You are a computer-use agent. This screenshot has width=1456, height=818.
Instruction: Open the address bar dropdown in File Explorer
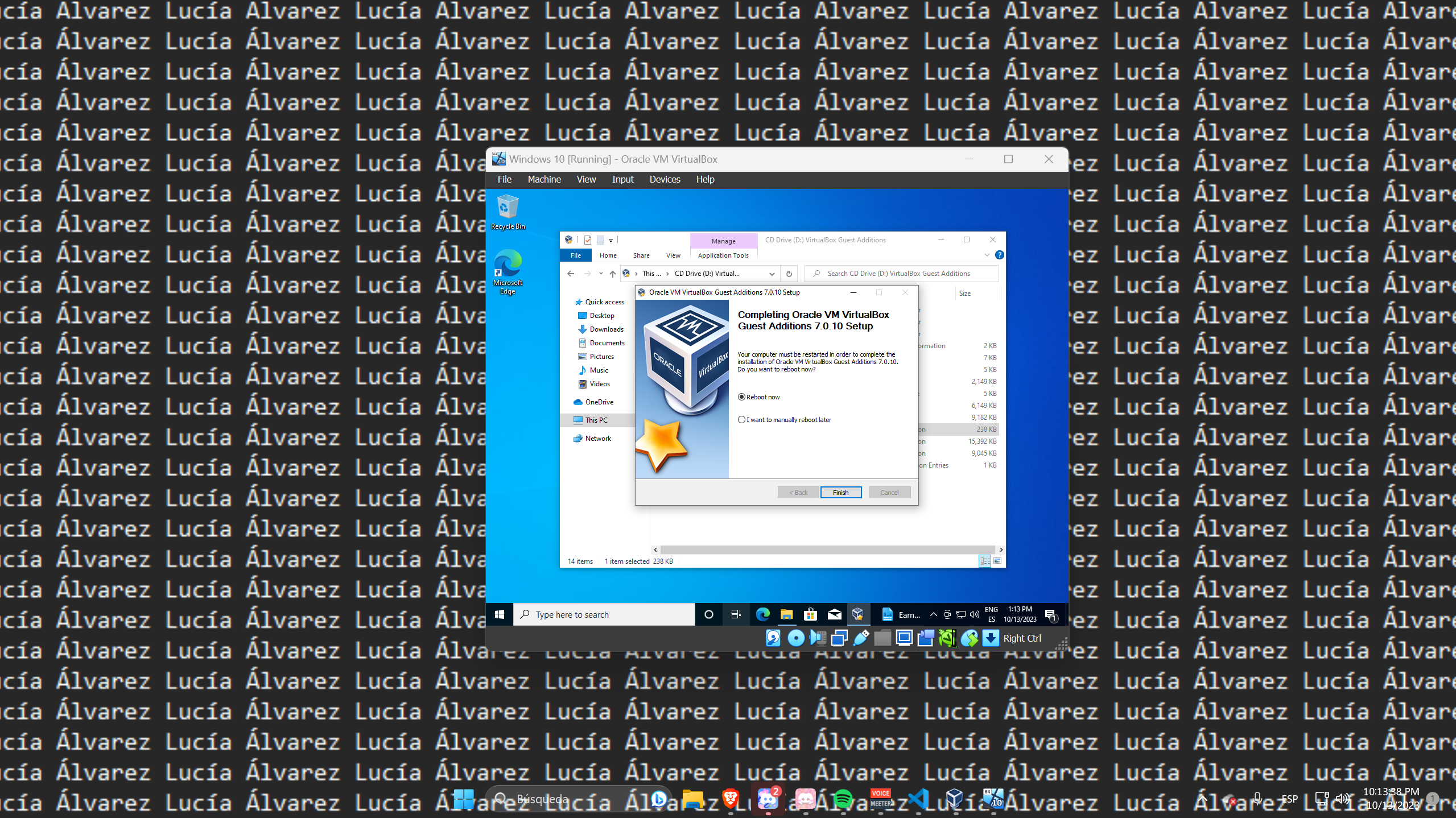pos(773,274)
